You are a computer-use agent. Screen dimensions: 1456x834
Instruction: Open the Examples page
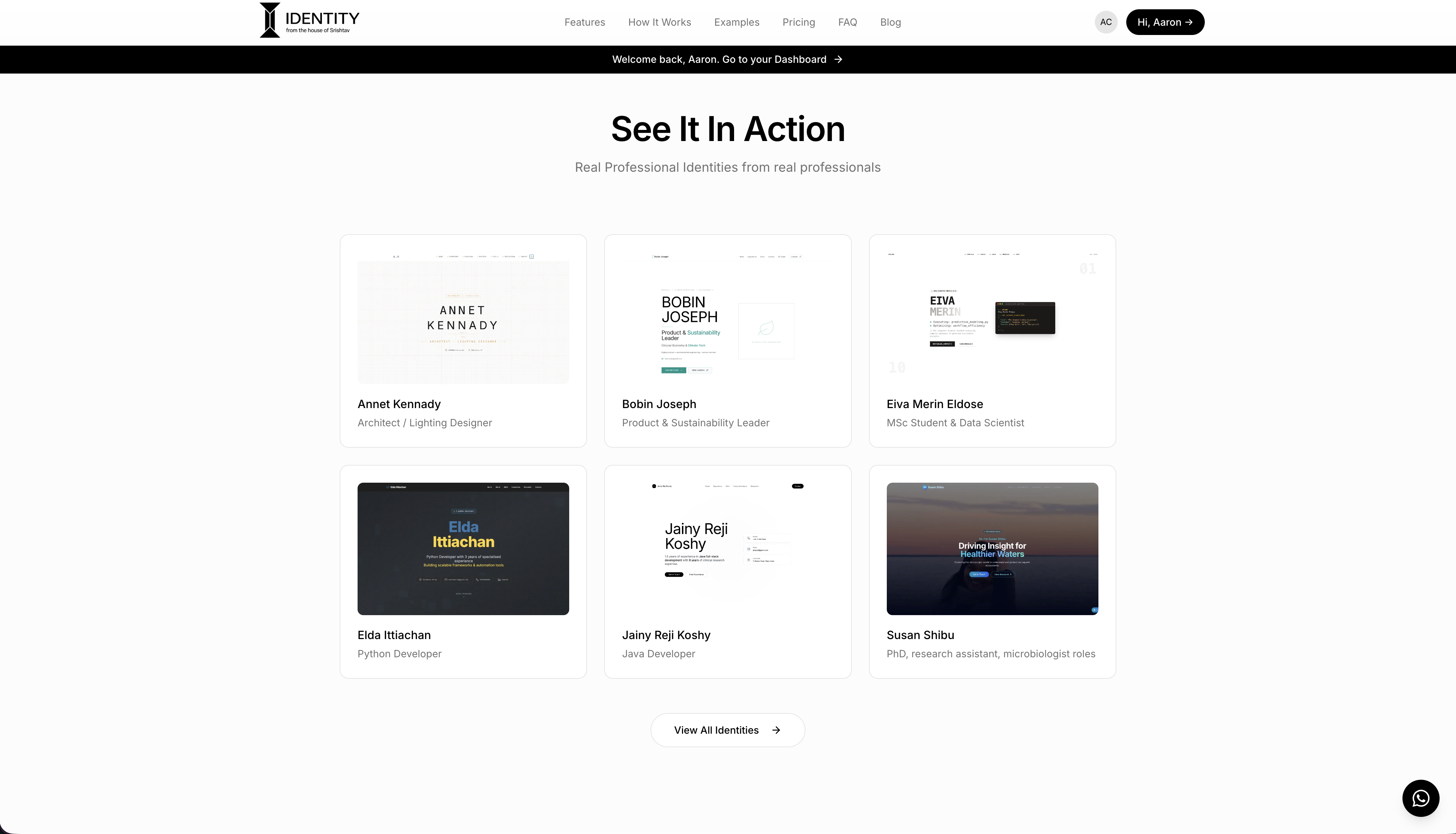click(x=736, y=22)
